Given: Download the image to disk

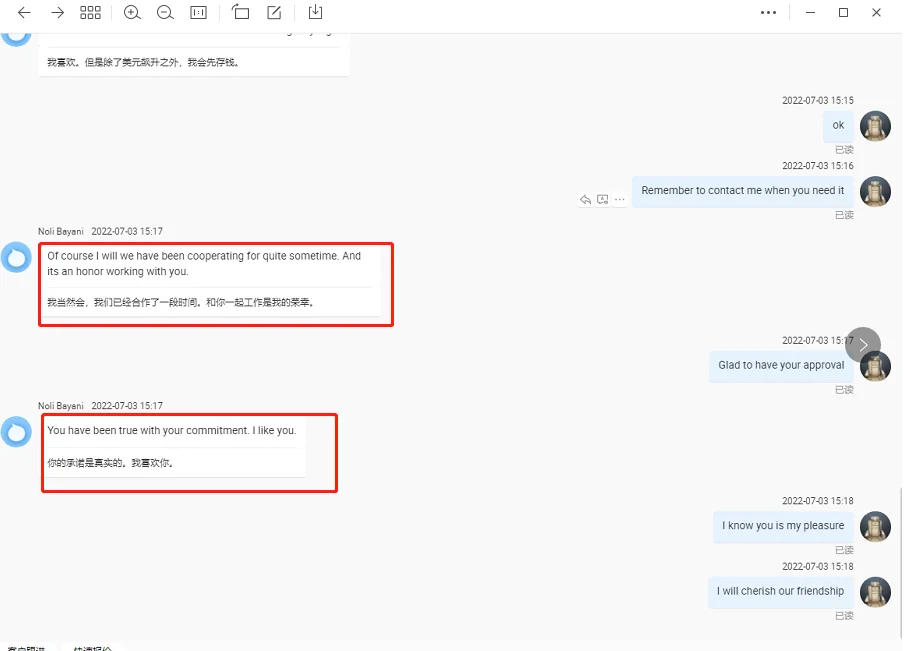Looking at the screenshot, I should [x=315, y=13].
